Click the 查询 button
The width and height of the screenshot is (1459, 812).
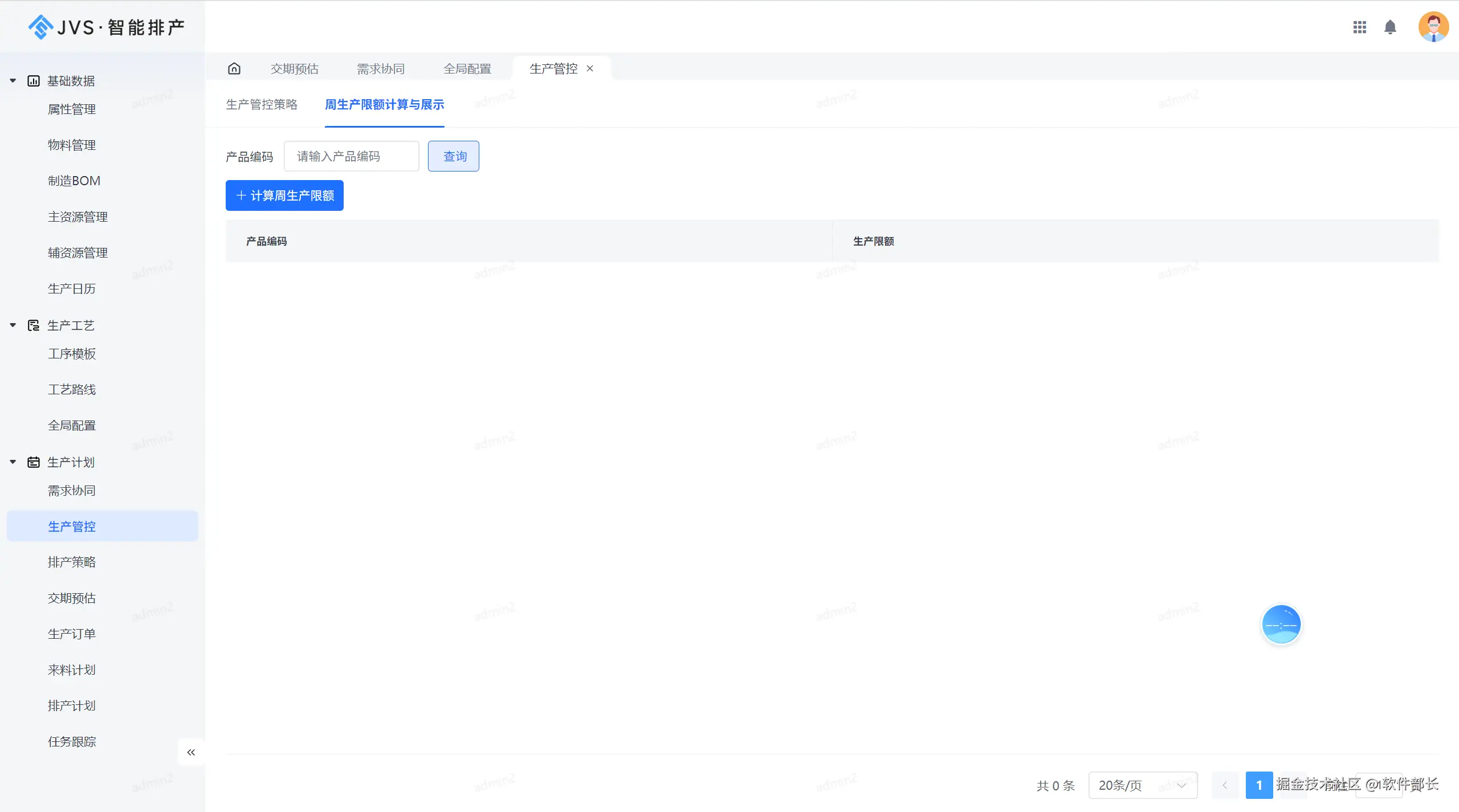pyautogui.click(x=454, y=156)
